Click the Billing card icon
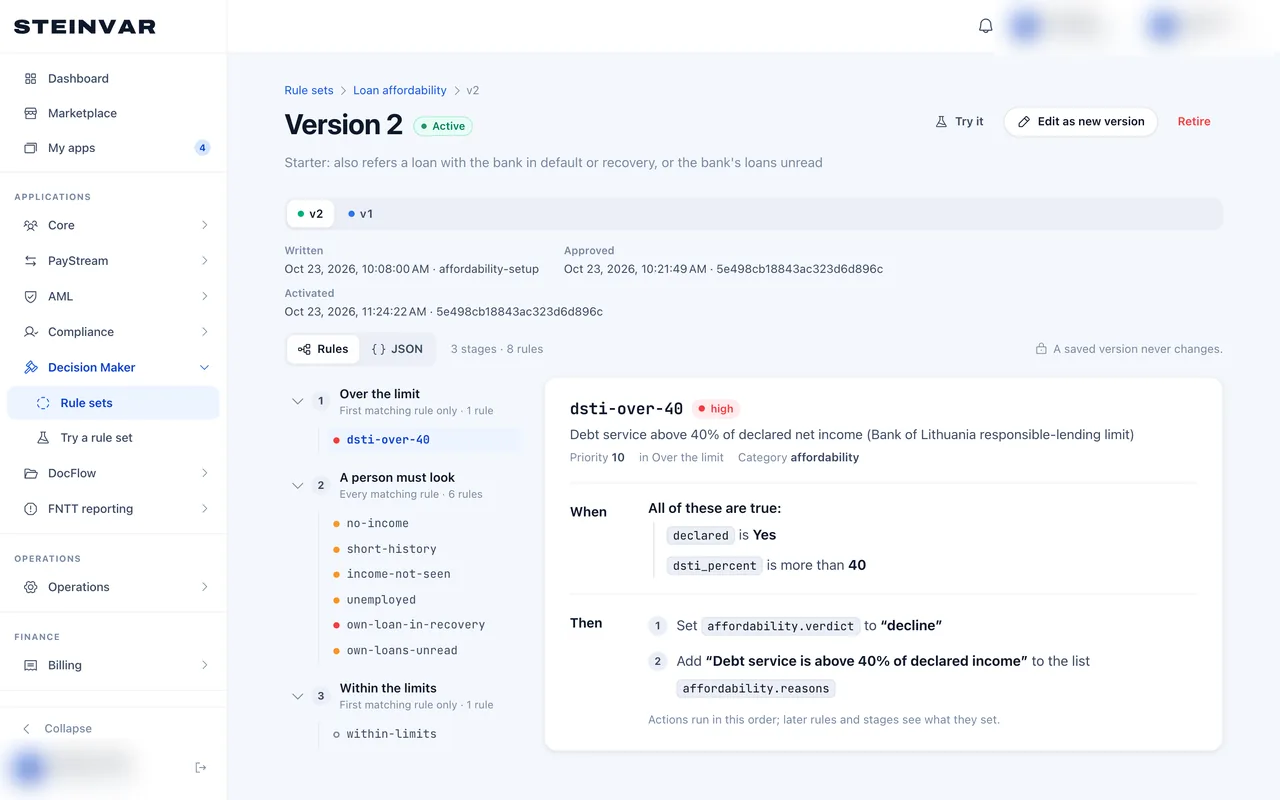Viewport: 1280px width, 800px height. click(x=30, y=665)
